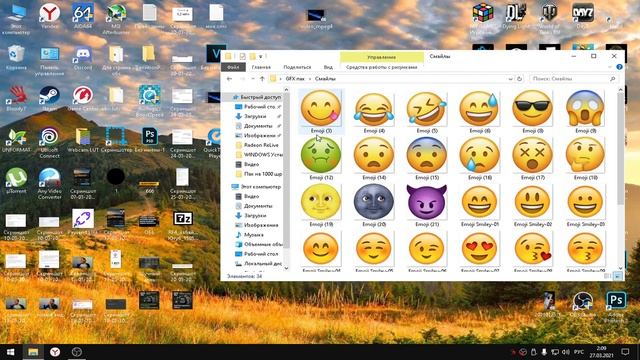The width and height of the screenshot is (640, 360).
Task: Select the green nauseated emoji Emoji (12)
Action: (x=321, y=155)
